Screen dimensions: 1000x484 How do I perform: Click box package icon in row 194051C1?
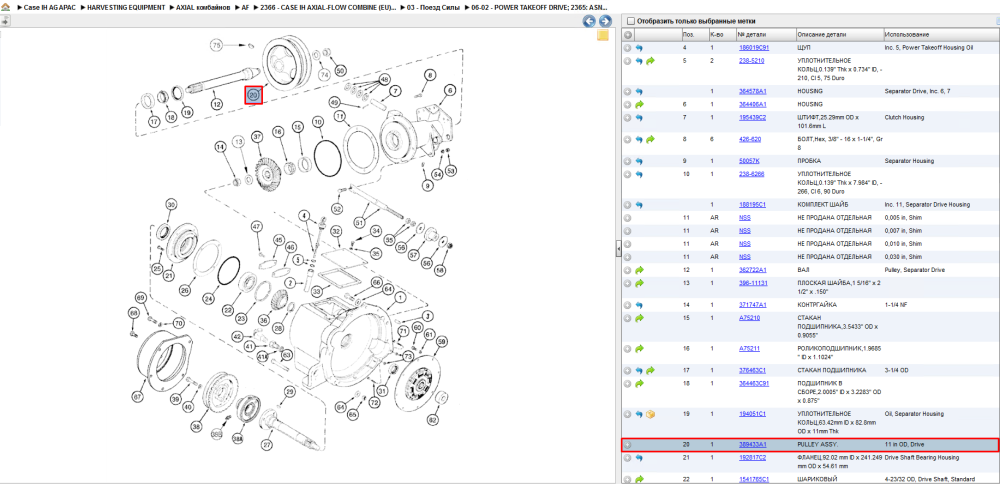coord(650,414)
